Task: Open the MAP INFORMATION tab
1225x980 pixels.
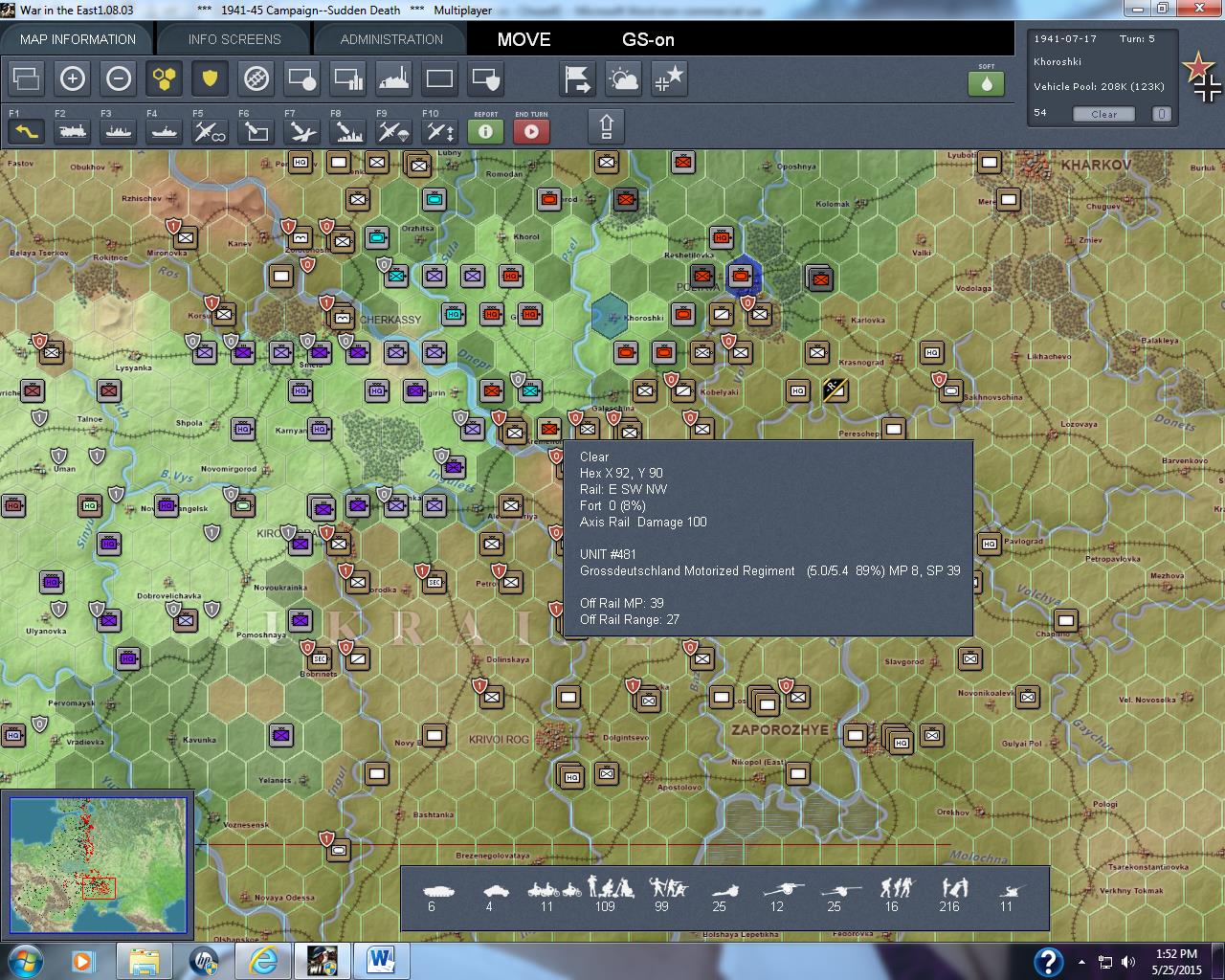Action: tap(78, 39)
